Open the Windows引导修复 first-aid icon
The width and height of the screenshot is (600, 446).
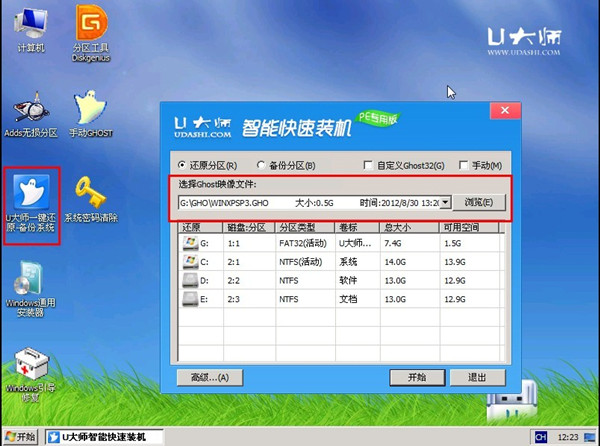[29, 368]
